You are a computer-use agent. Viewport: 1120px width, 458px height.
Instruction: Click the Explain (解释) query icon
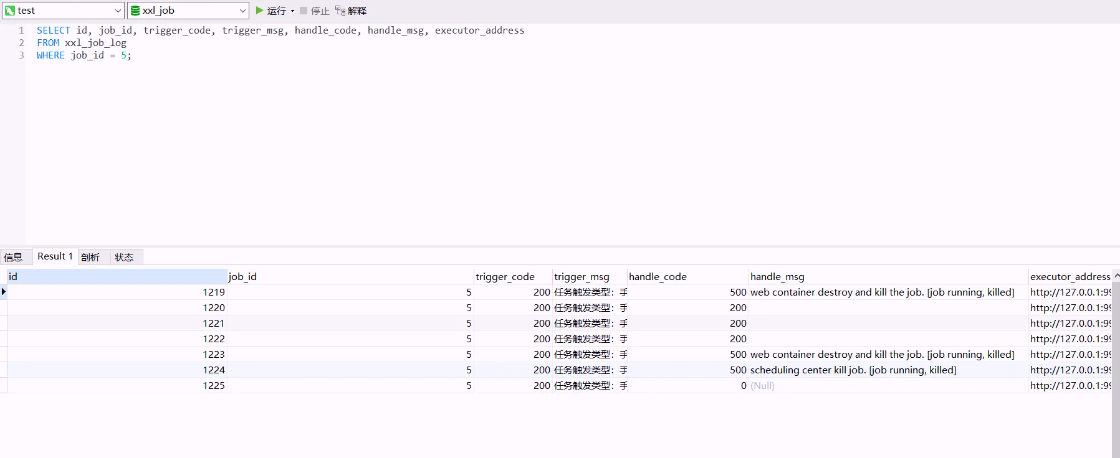point(340,11)
